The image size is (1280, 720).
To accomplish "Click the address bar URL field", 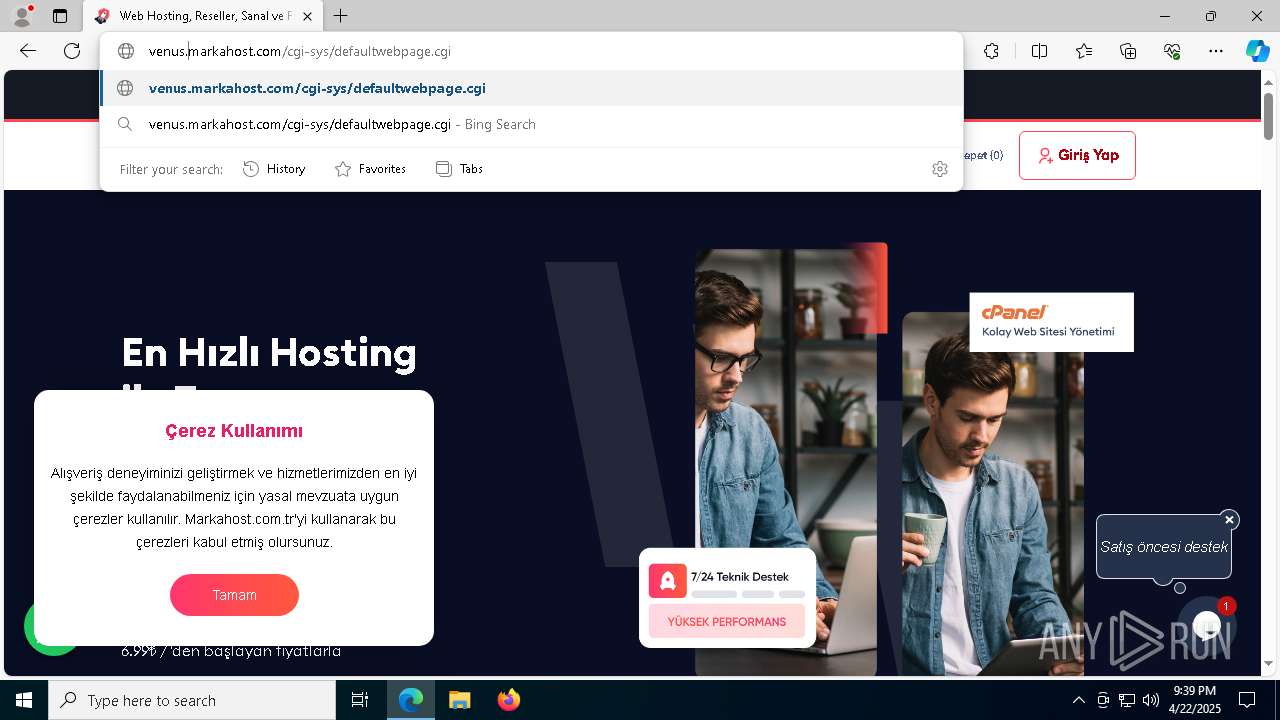I will (532, 51).
